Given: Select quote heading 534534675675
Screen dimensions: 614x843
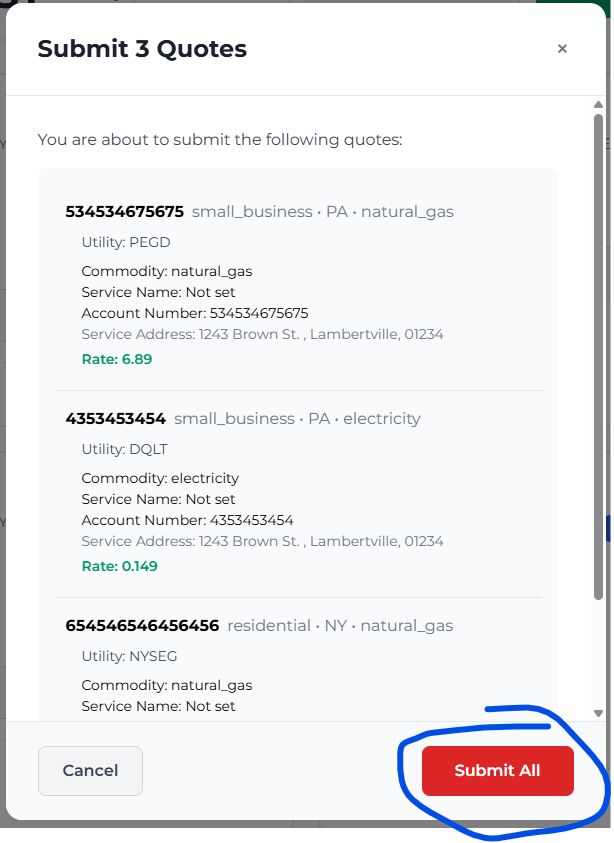Looking at the screenshot, I should tap(125, 212).
